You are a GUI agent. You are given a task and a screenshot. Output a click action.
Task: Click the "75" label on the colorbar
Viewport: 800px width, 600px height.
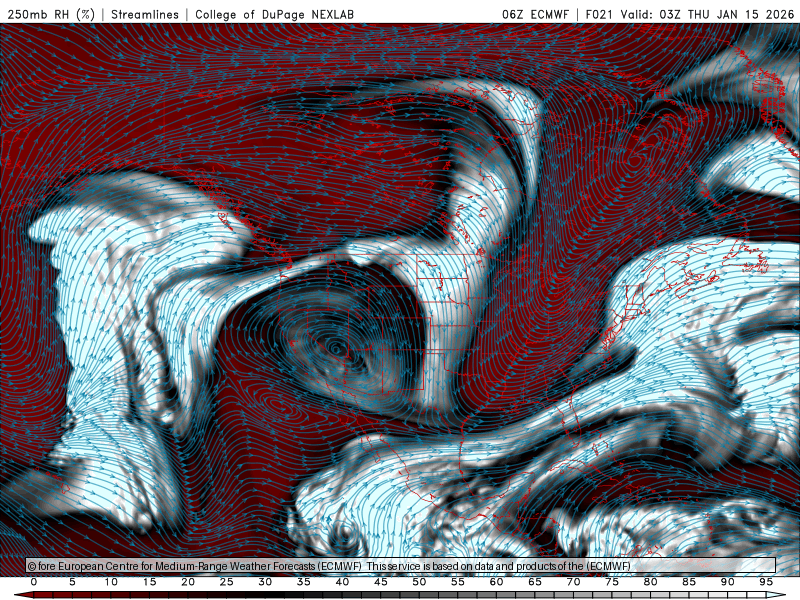612,582
